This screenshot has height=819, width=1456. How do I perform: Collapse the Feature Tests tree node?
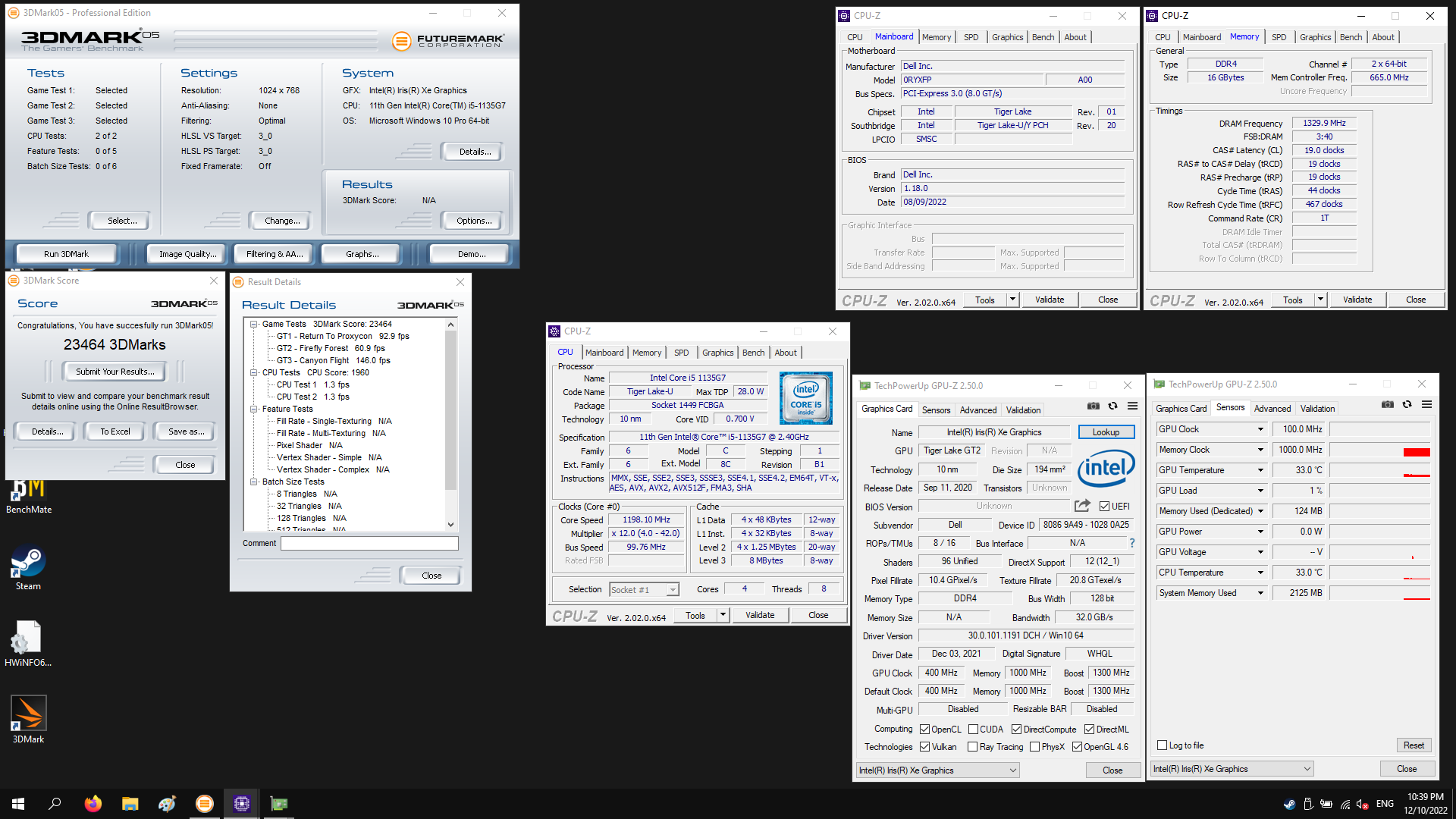(x=254, y=409)
